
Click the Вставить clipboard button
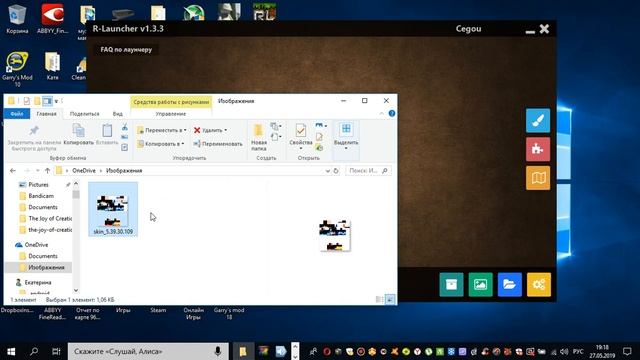107,135
